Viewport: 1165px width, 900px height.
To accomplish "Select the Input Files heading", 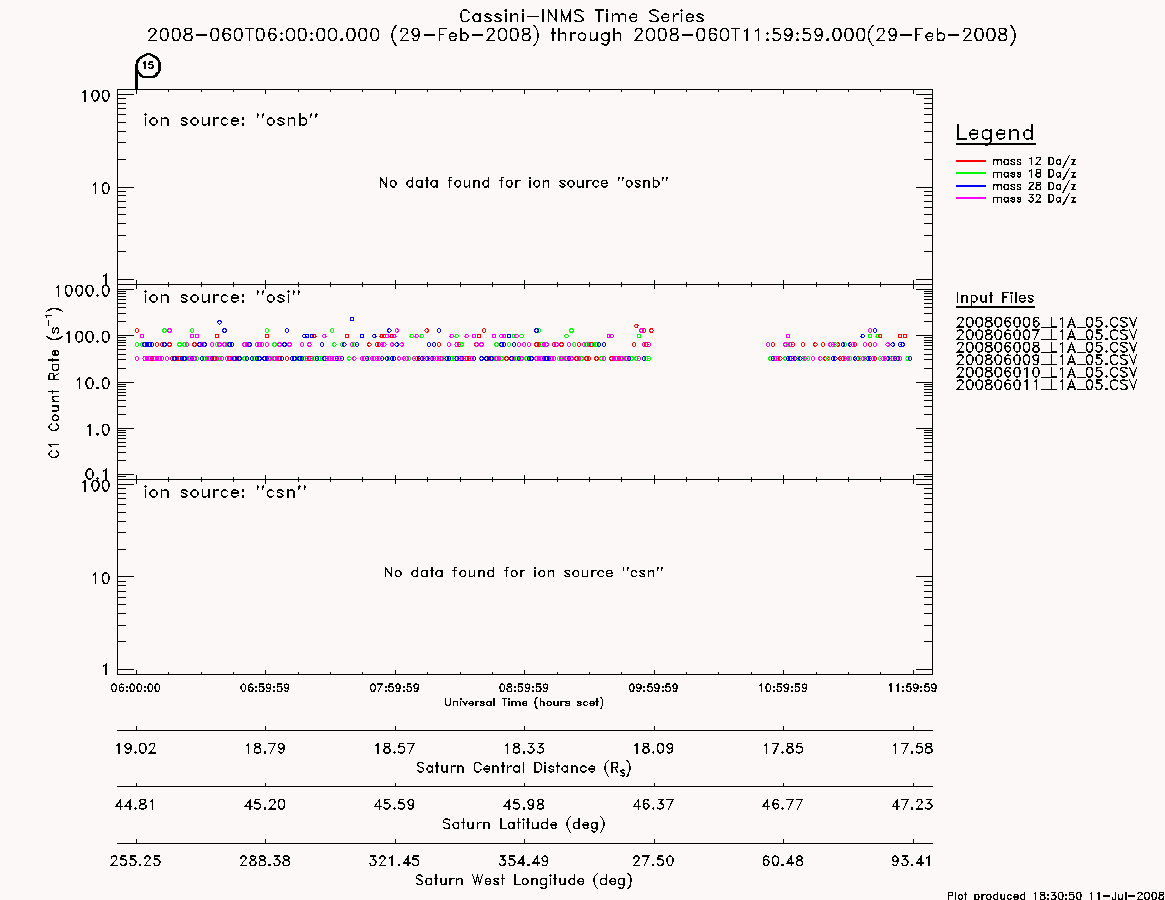I will 995,298.
